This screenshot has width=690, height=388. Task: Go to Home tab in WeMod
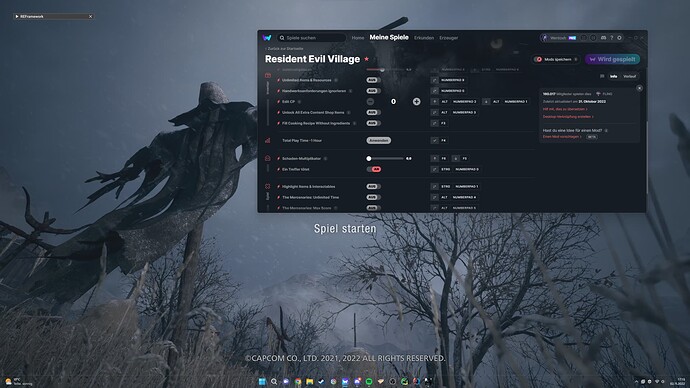[358, 38]
